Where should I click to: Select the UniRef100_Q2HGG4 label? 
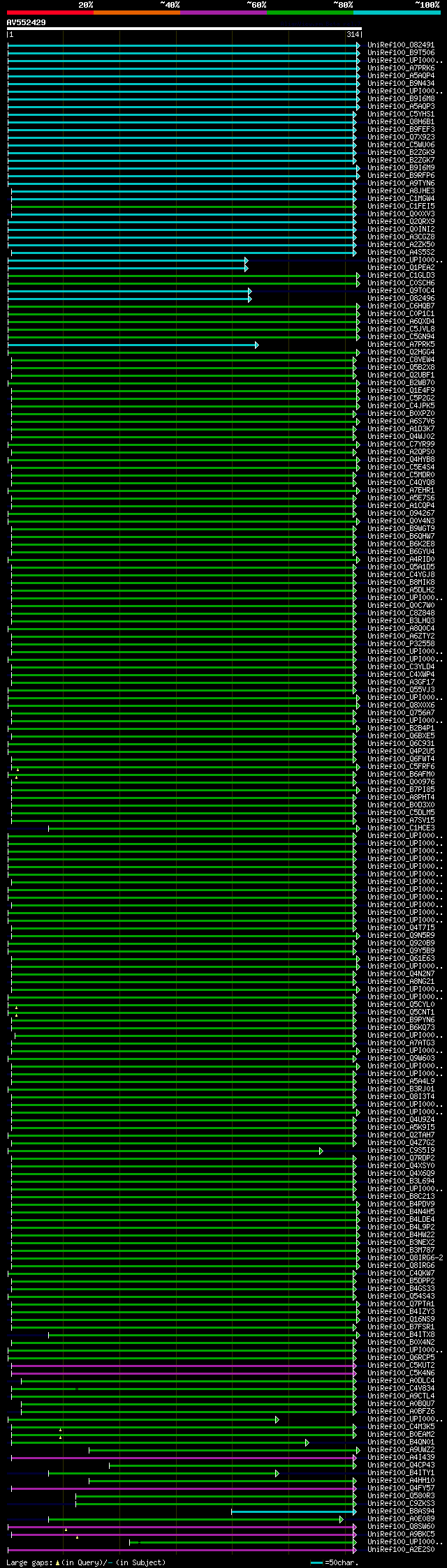click(401, 352)
